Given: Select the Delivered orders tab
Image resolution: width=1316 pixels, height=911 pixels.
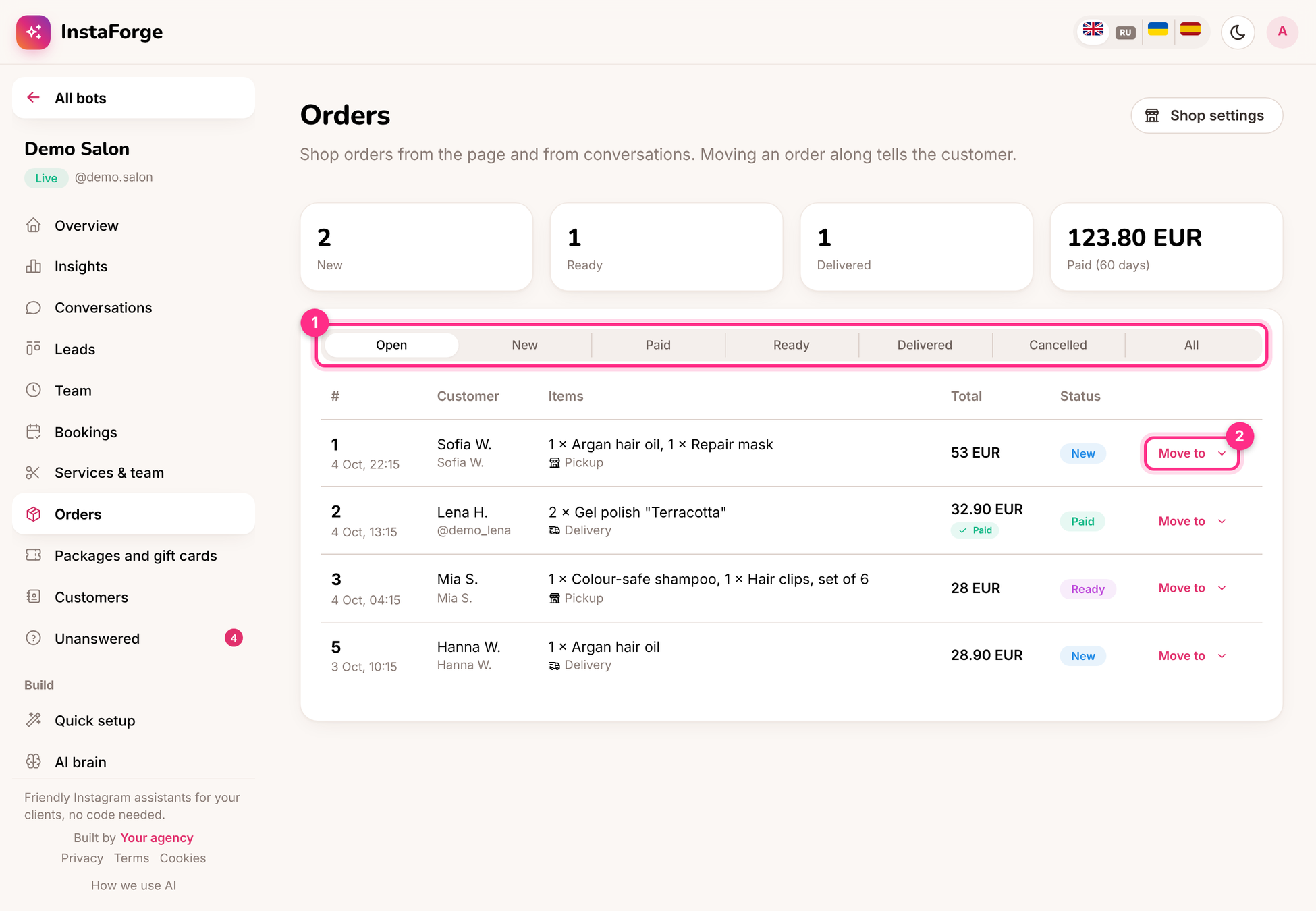Looking at the screenshot, I should point(925,345).
